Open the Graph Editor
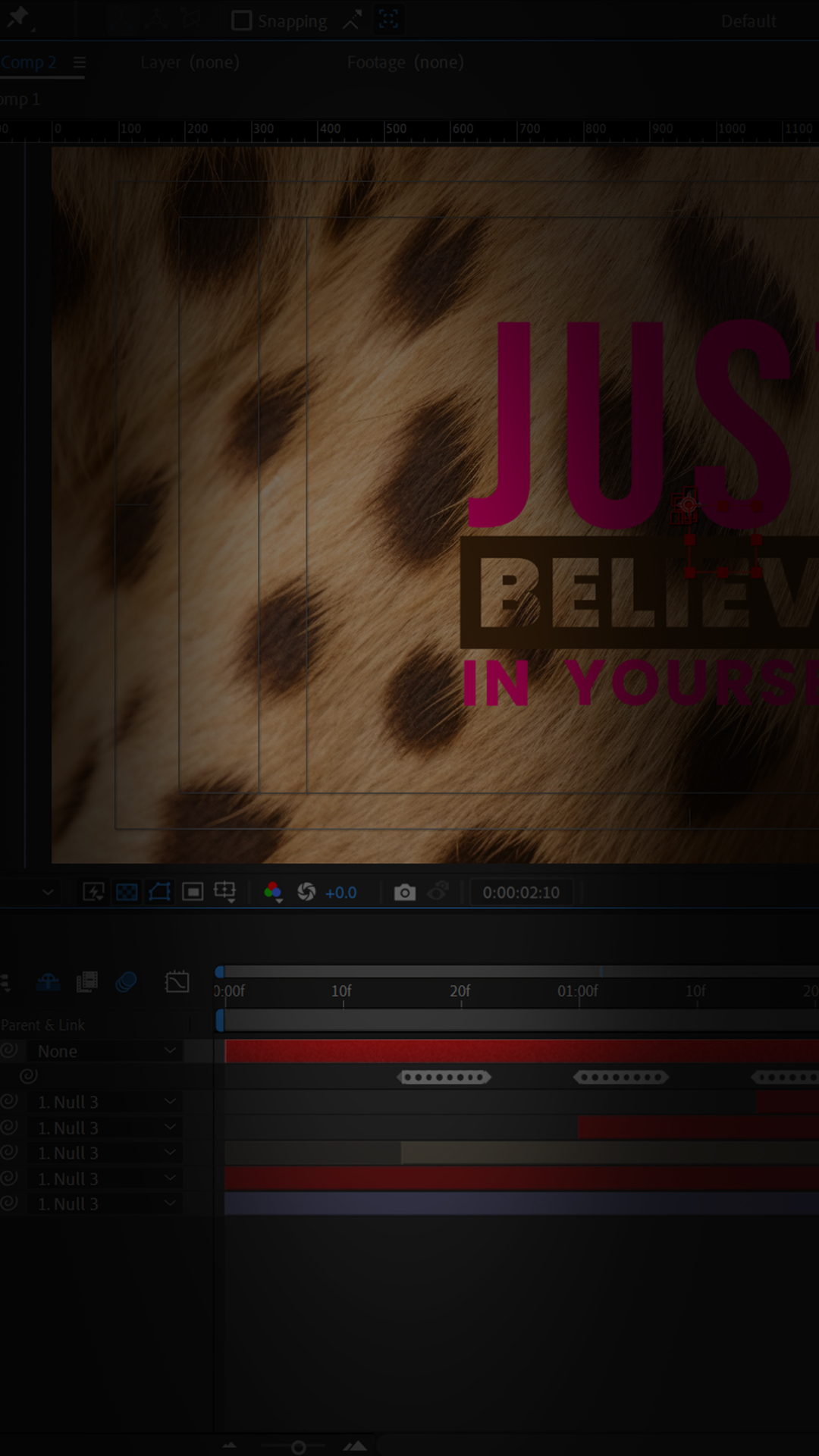Screen dimensions: 819x1456 tap(177, 982)
